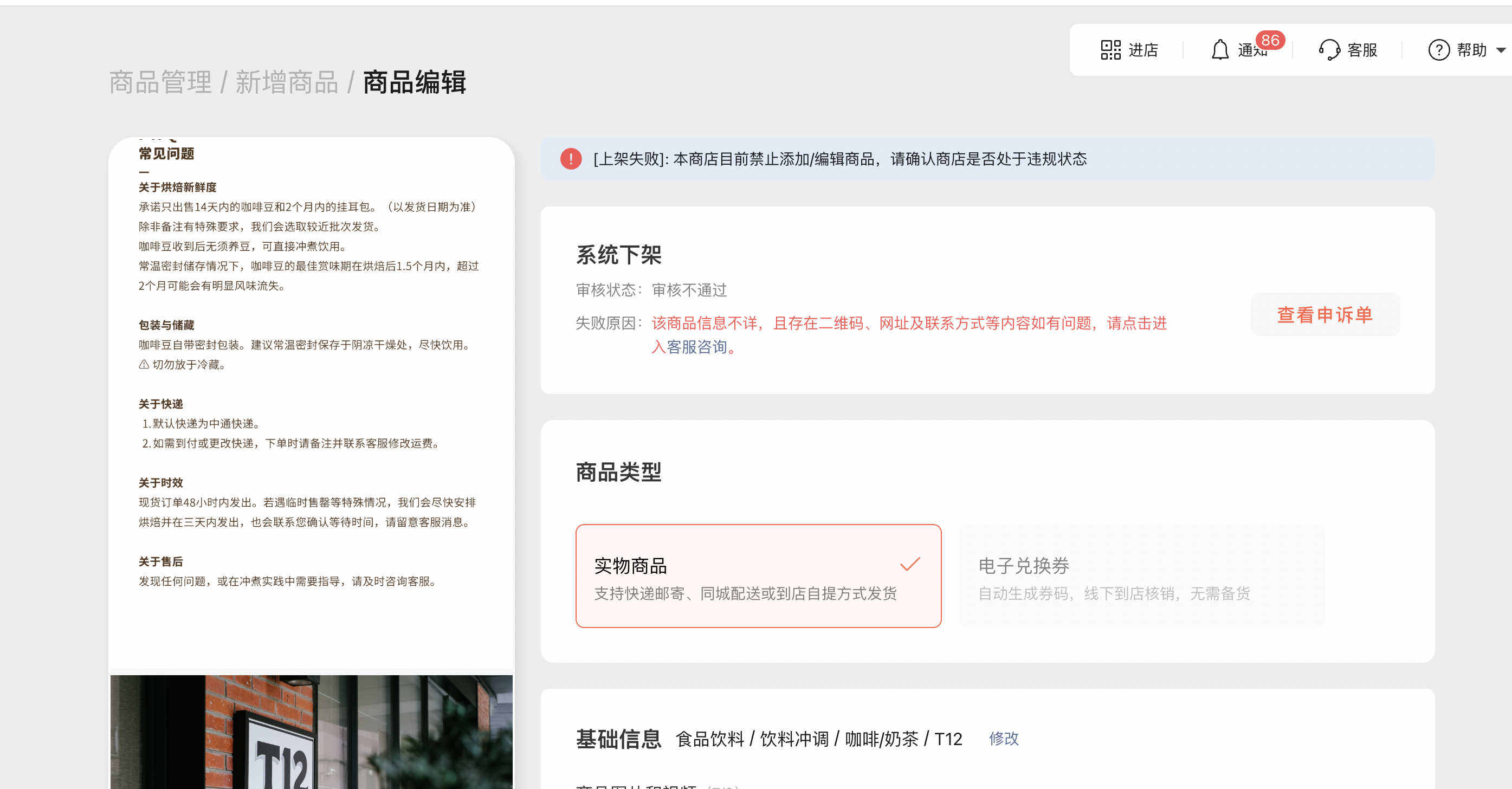Open notifications bell icon

tap(1220, 50)
